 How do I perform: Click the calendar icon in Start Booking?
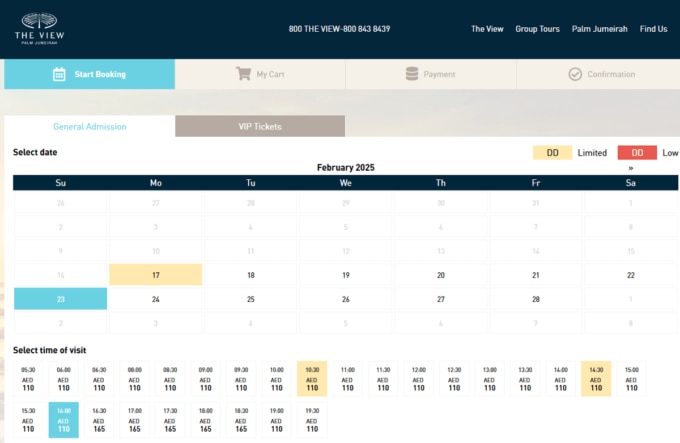click(59, 74)
